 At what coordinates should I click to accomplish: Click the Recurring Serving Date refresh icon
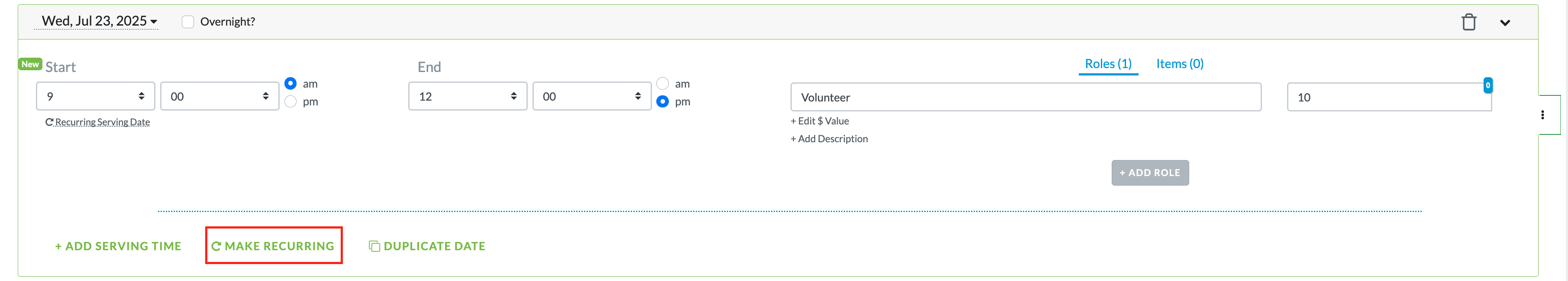pos(49,122)
